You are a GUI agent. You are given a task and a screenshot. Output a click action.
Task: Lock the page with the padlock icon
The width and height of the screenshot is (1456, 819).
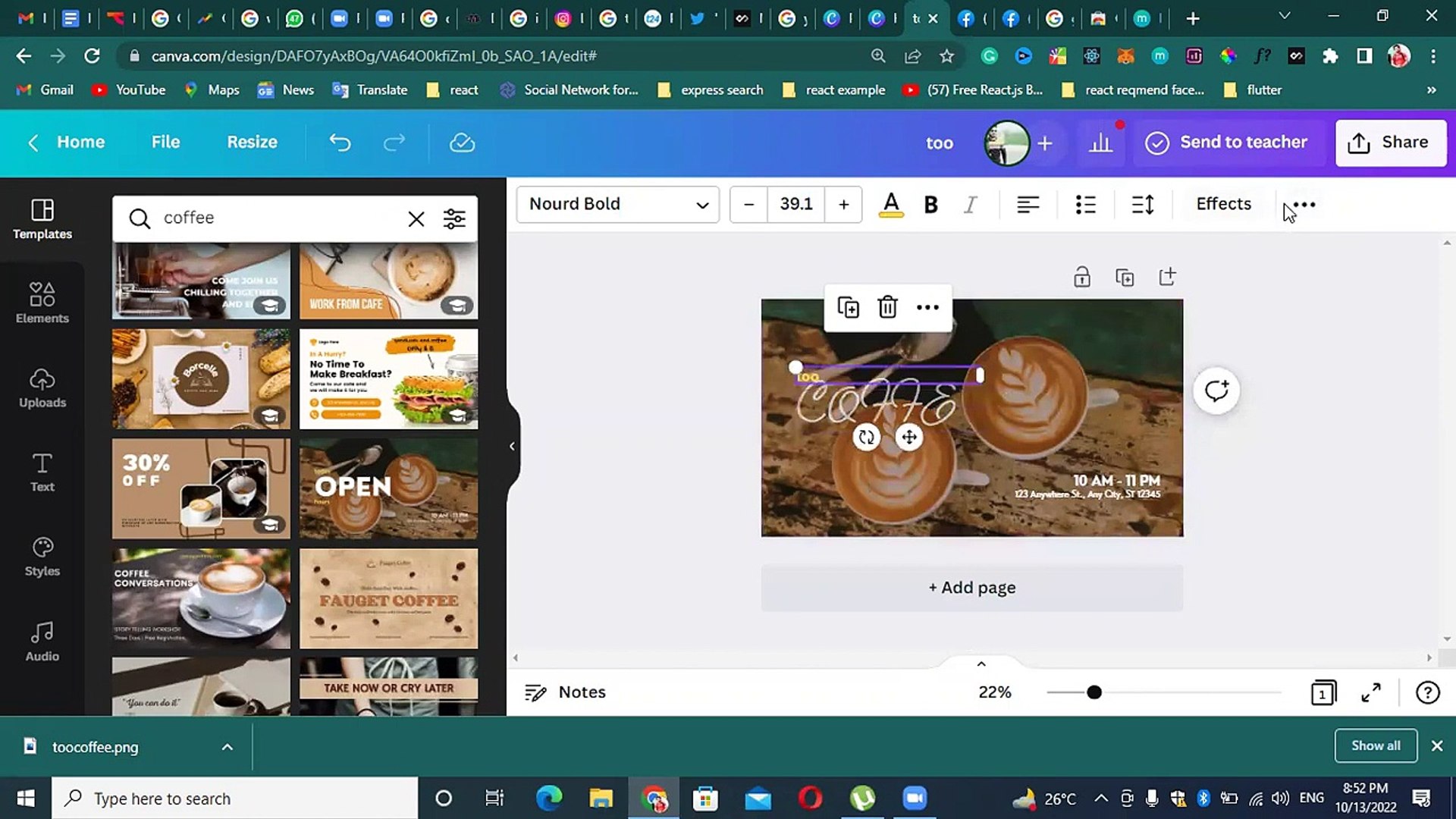tap(1082, 277)
